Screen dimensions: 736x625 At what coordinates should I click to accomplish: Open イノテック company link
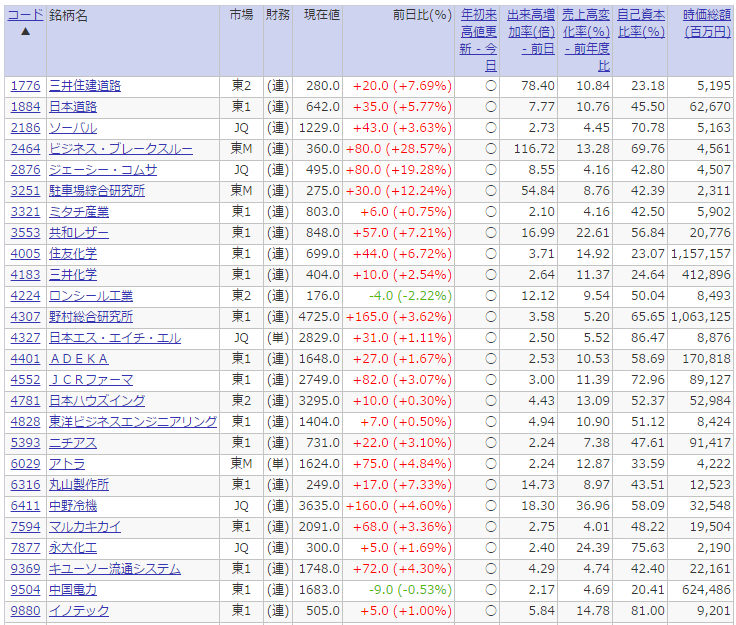[x=79, y=611]
